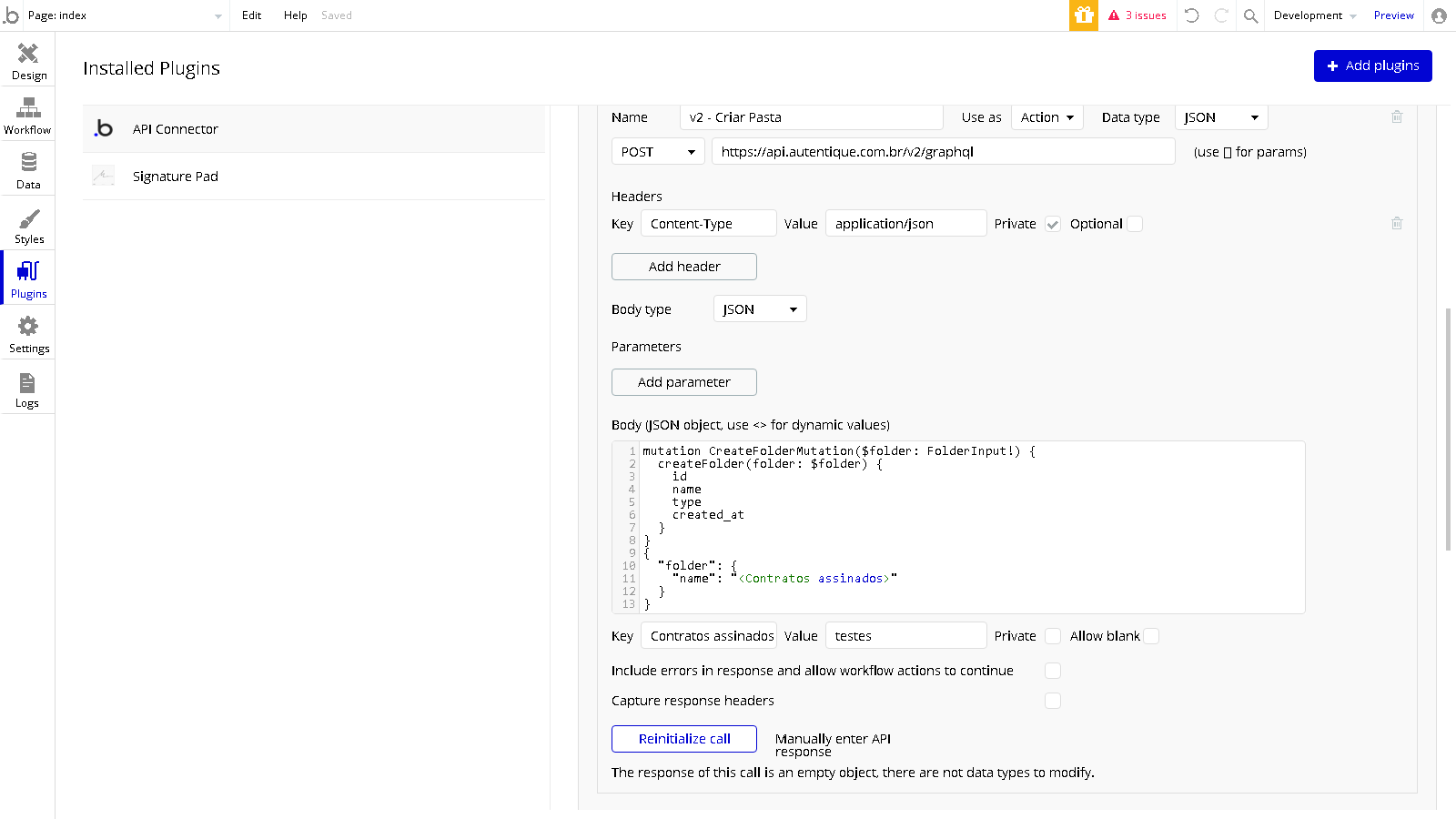Click the Reinitialize call button

(x=684, y=739)
